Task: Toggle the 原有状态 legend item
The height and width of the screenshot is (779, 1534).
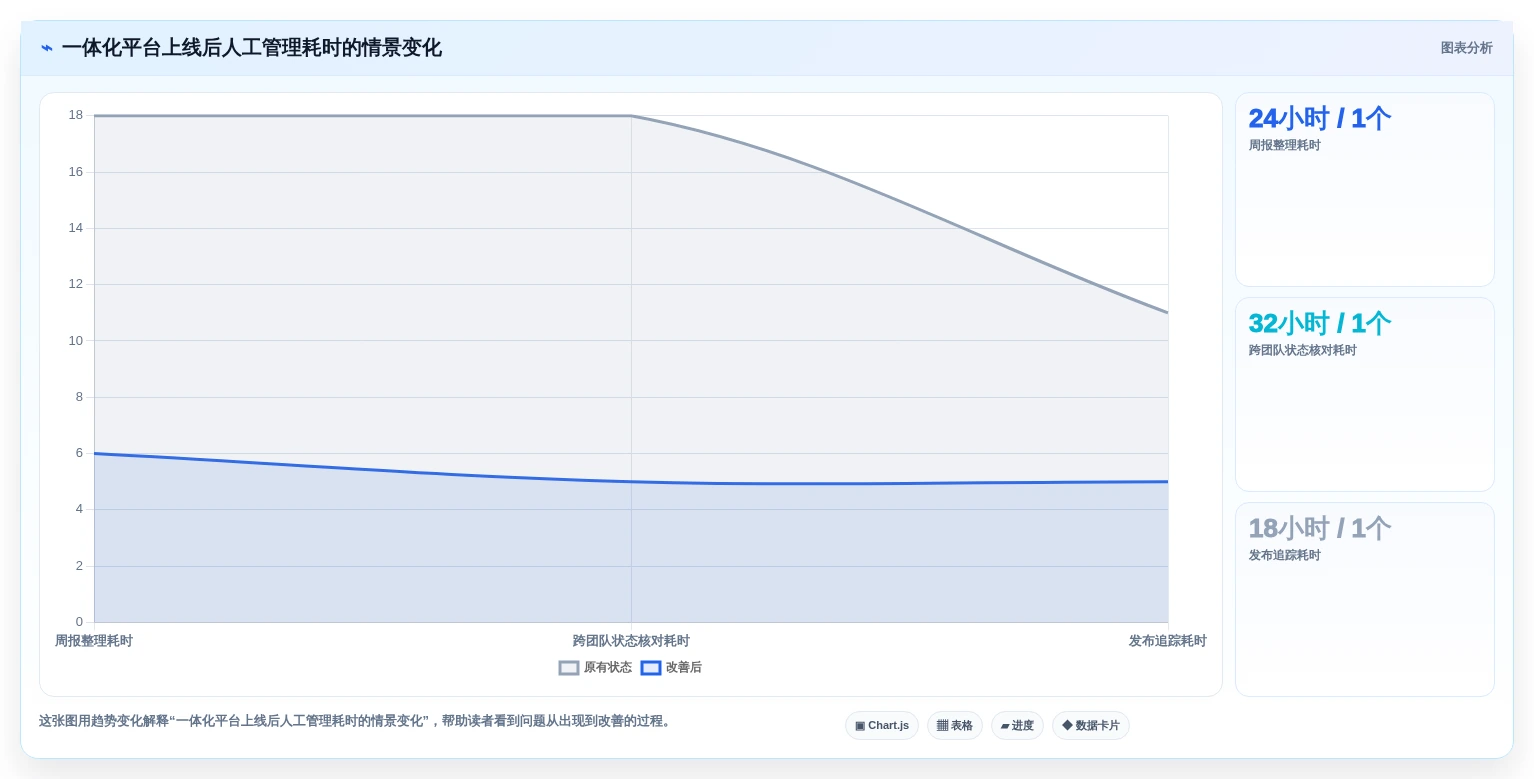Action: (x=595, y=668)
